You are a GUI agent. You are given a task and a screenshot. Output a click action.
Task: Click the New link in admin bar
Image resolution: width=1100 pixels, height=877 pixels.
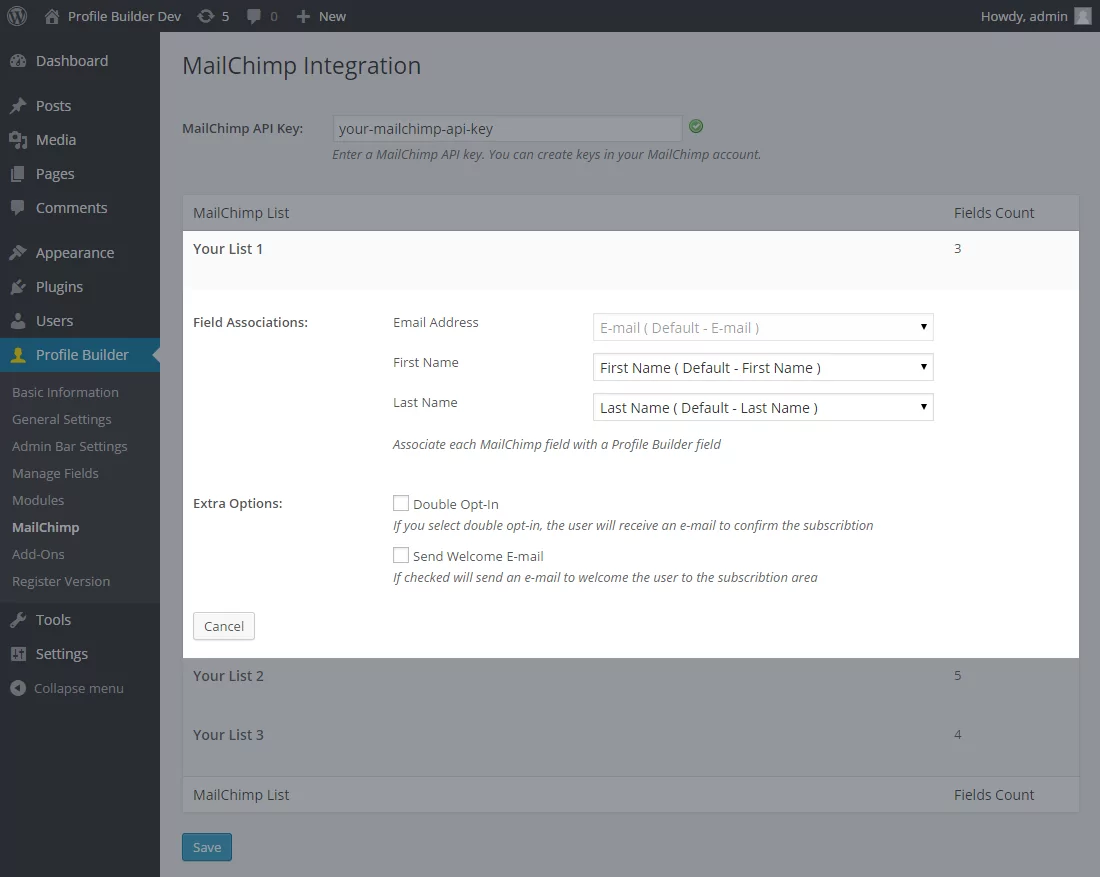tap(332, 16)
